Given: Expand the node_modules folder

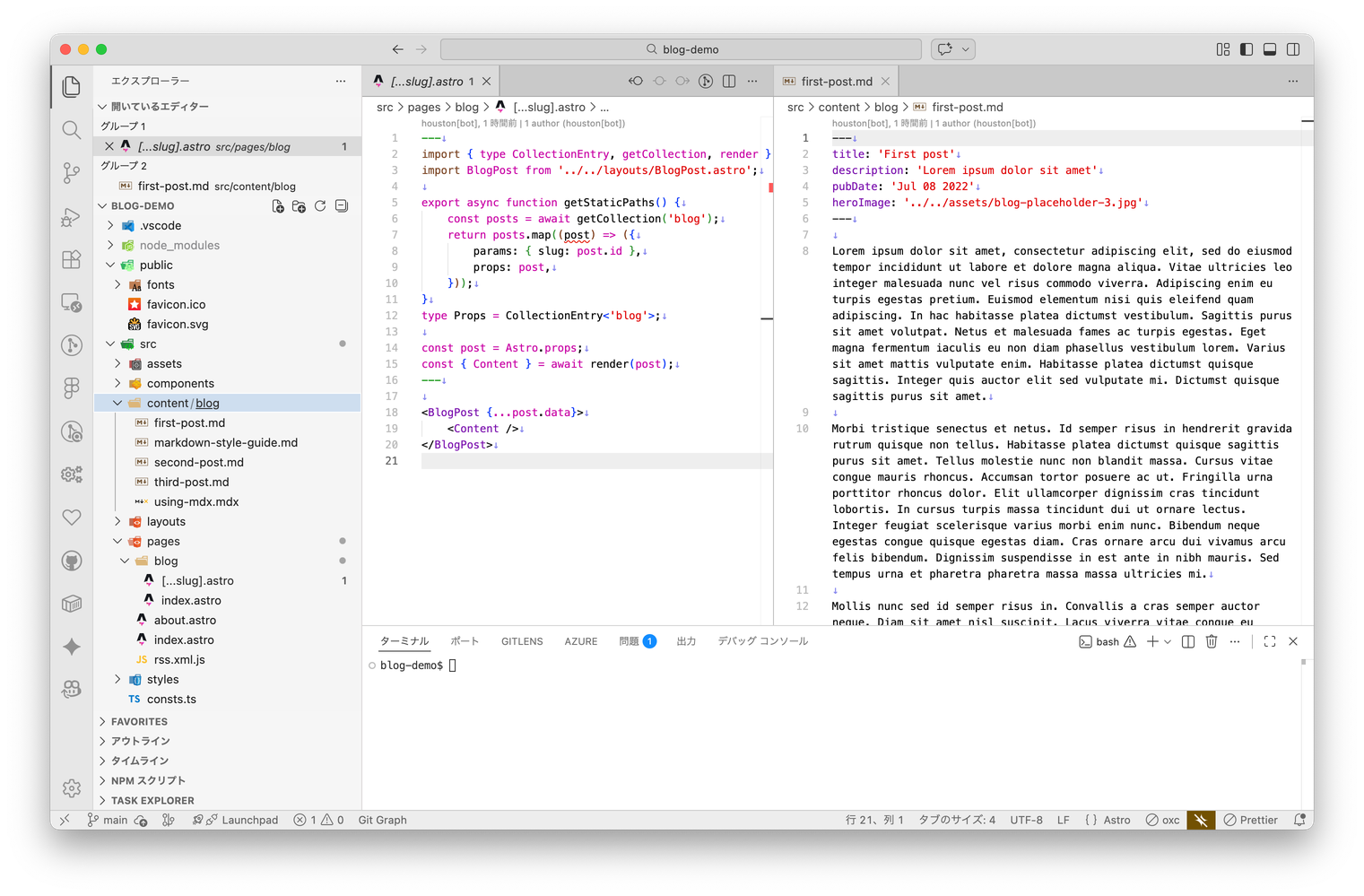Looking at the screenshot, I should click(x=178, y=246).
